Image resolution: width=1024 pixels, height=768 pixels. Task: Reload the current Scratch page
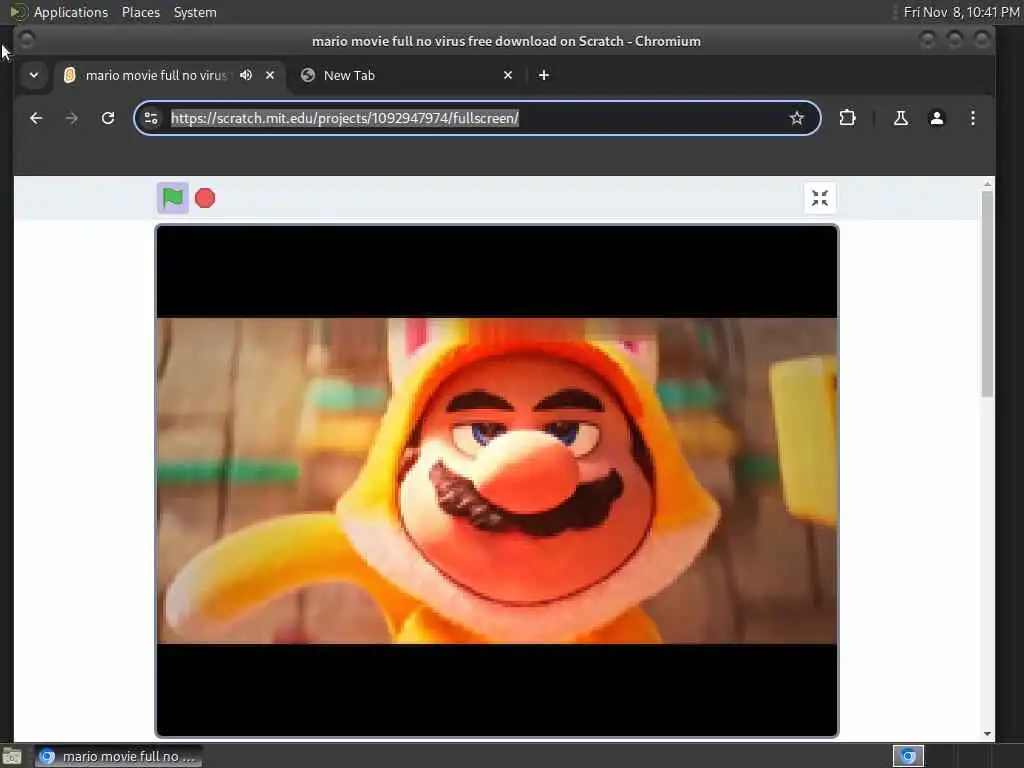pyautogui.click(x=108, y=118)
